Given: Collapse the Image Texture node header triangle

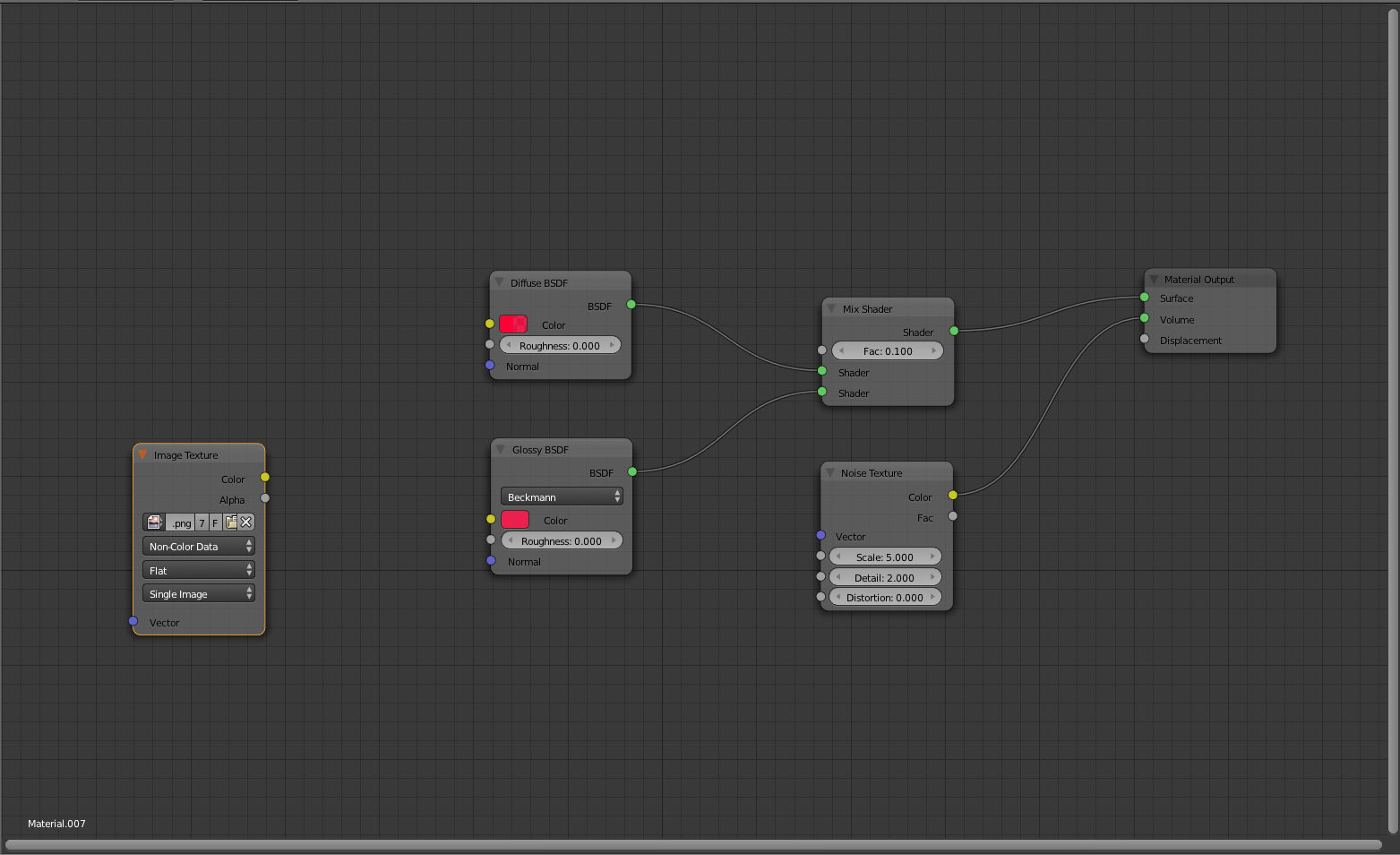Looking at the screenshot, I should click(x=142, y=454).
